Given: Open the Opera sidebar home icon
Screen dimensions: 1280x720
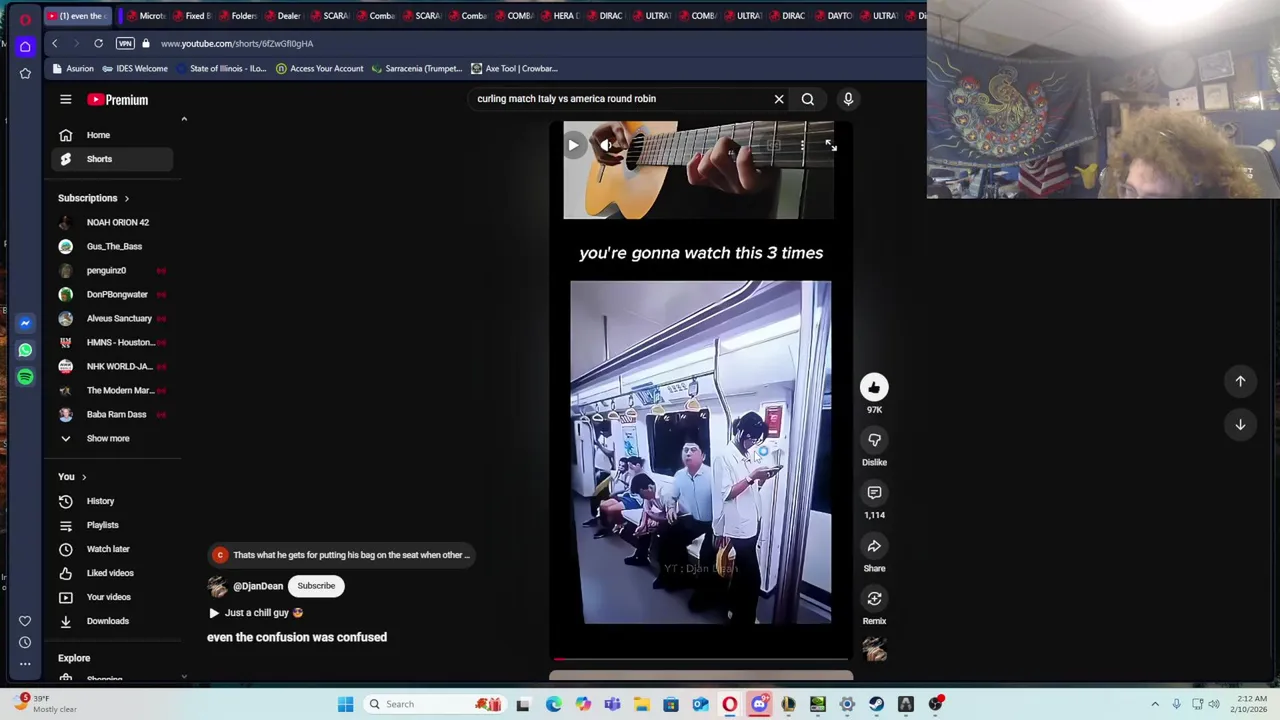Looking at the screenshot, I should click(25, 46).
